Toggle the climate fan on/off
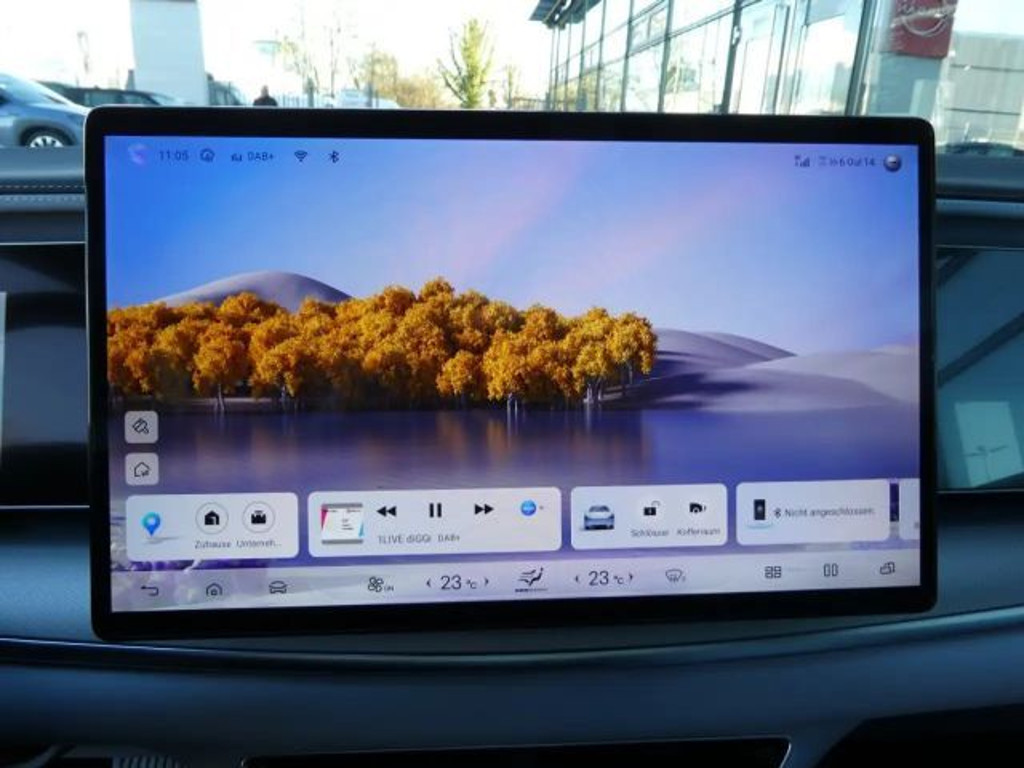1024x768 pixels. click(x=379, y=584)
